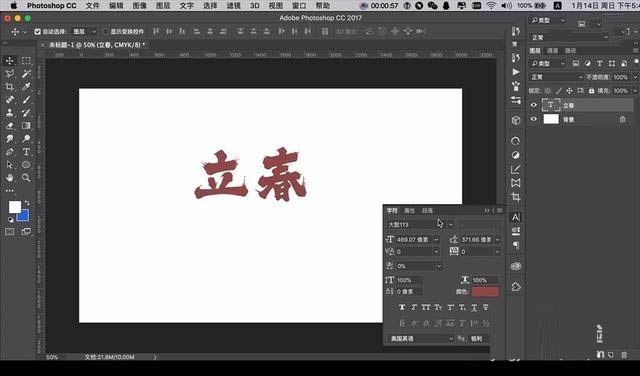Select the Dodge tool
The height and width of the screenshot is (376, 640).
26,139
